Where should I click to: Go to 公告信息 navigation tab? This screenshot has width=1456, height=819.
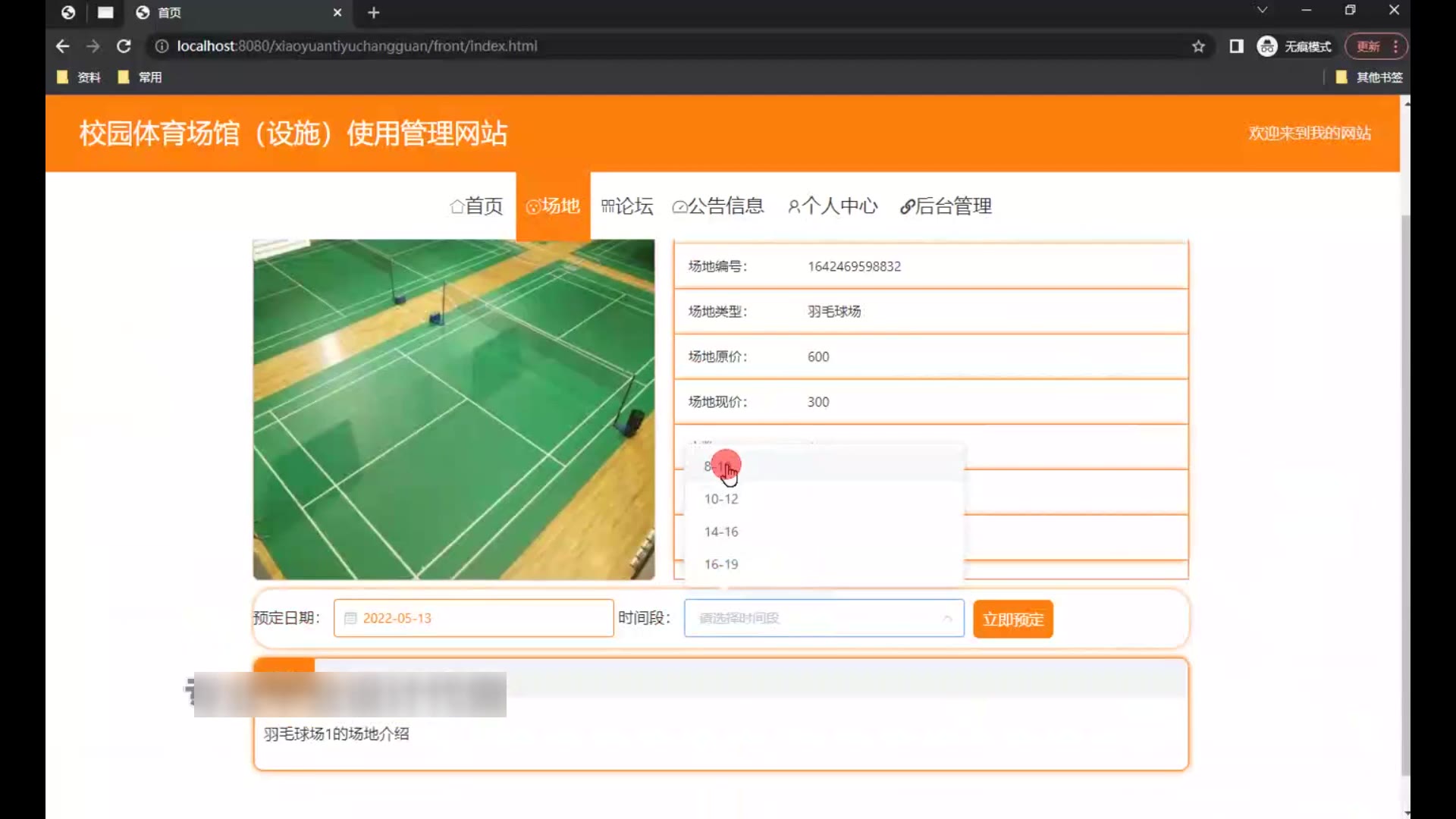coord(717,206)
